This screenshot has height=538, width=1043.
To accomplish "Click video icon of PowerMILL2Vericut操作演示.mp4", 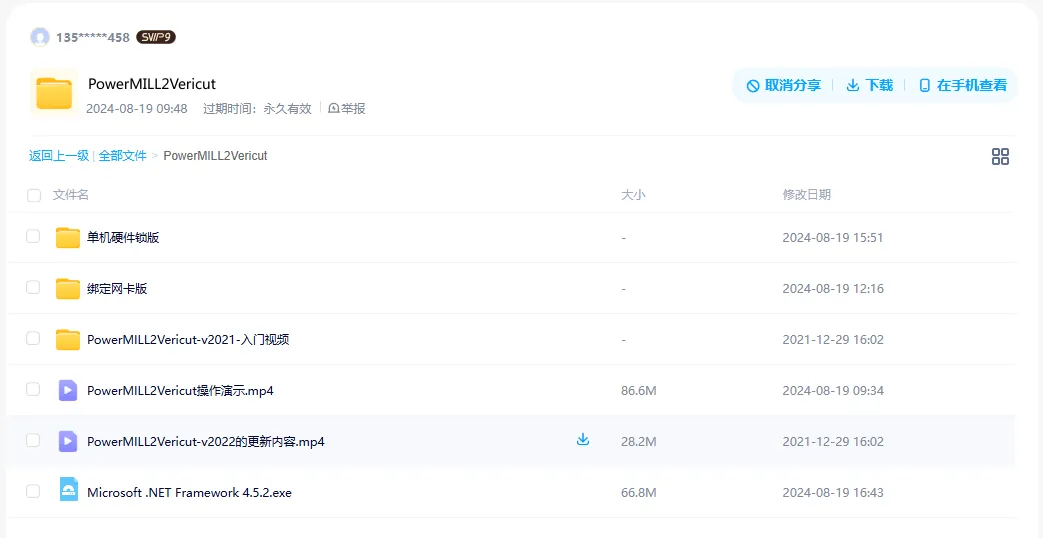I will pyautogui.click(x=68, y=390).
